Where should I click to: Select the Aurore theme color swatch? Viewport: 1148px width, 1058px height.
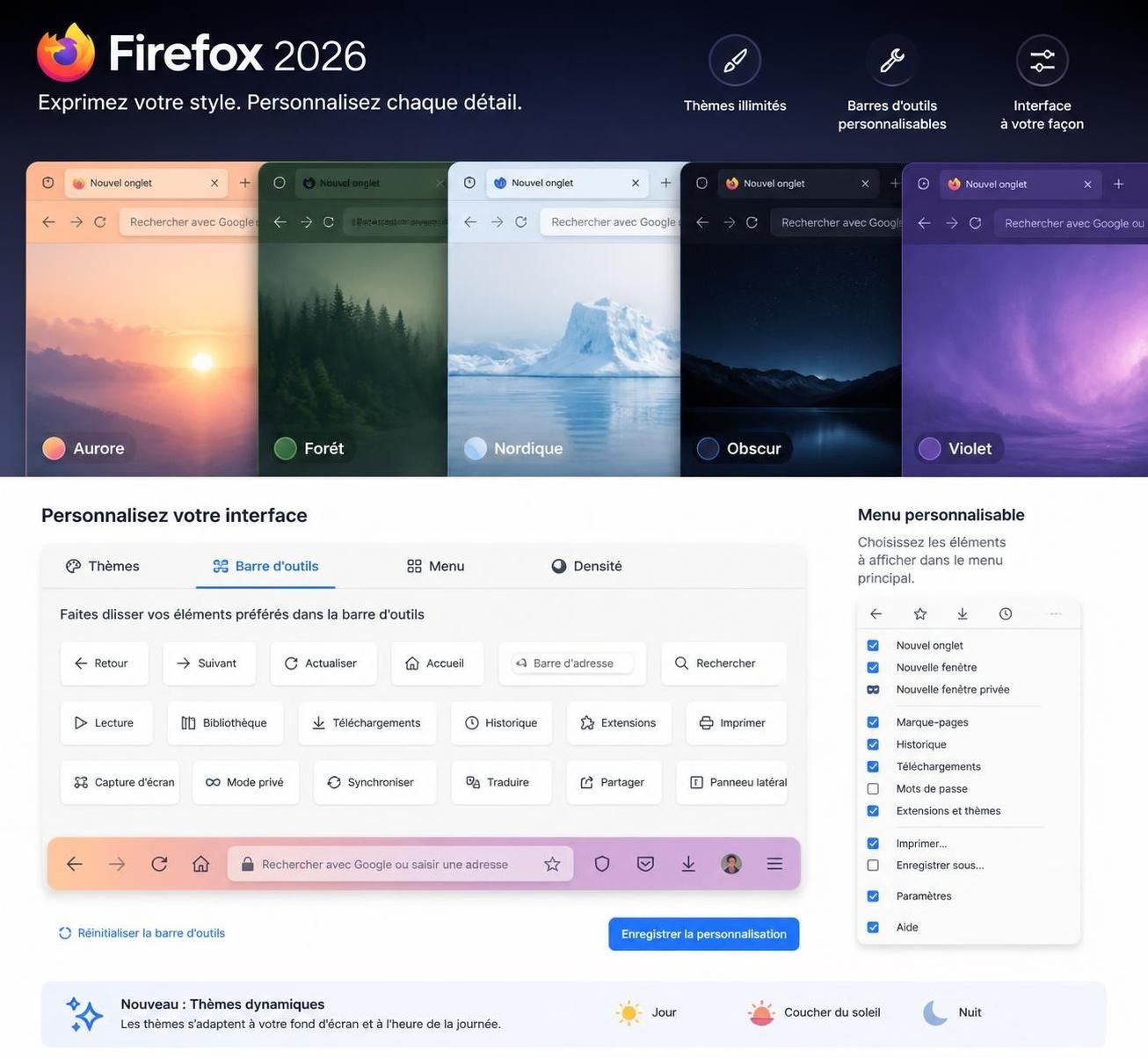tap(54, 448)
